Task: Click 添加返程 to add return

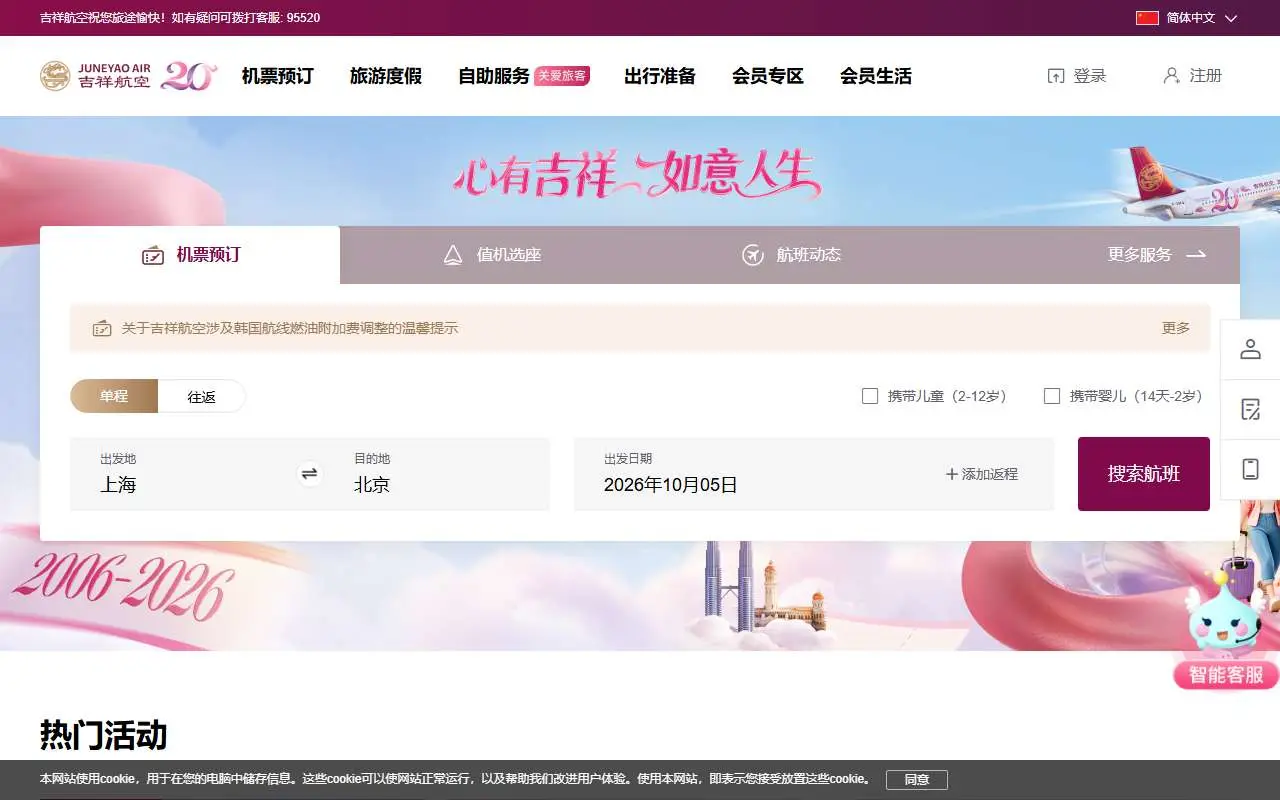Action: tap(982, 474)
